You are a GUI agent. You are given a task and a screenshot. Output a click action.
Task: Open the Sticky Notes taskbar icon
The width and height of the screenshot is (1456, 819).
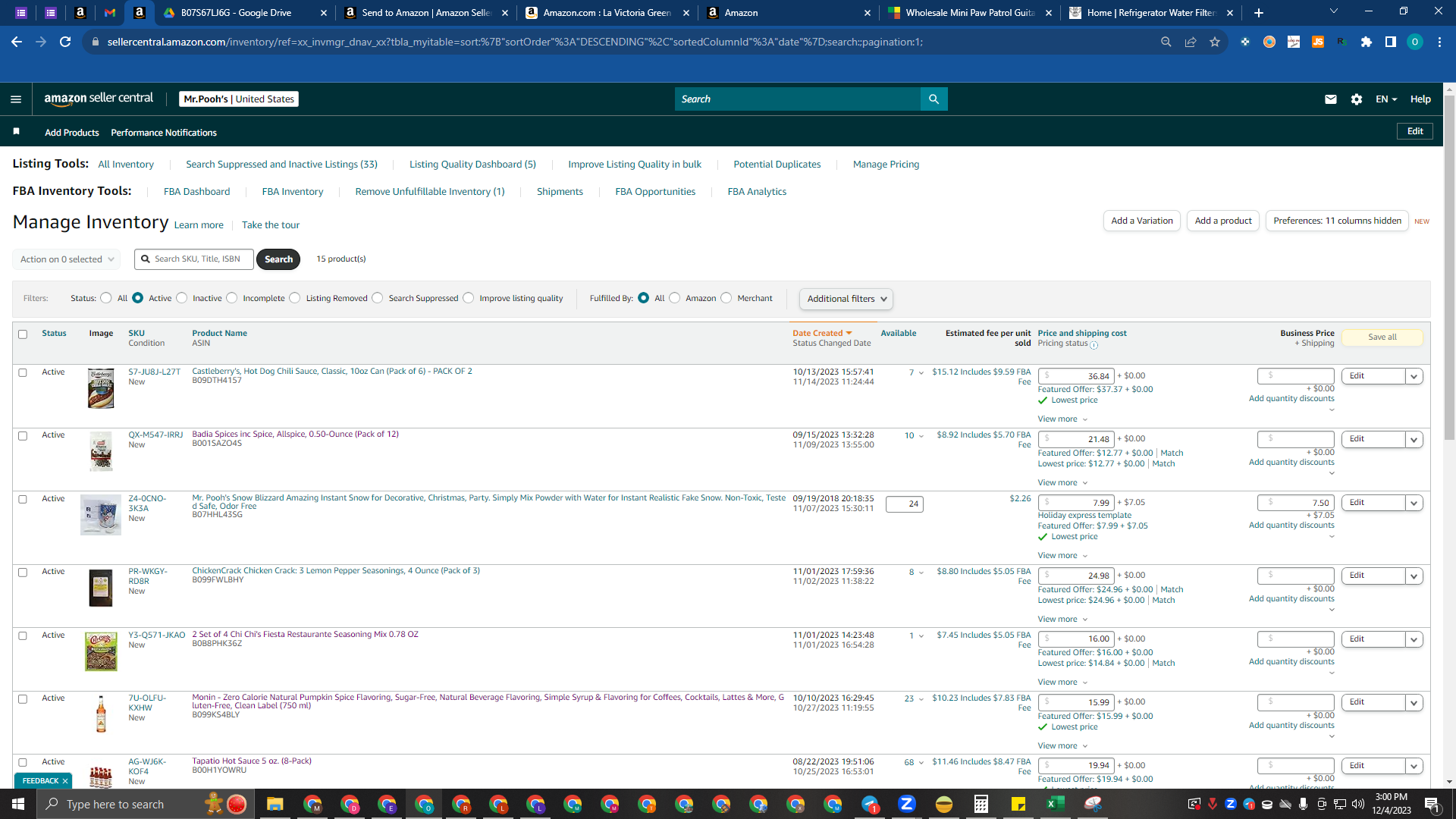pyautogui.click(x=1018, y=804)
